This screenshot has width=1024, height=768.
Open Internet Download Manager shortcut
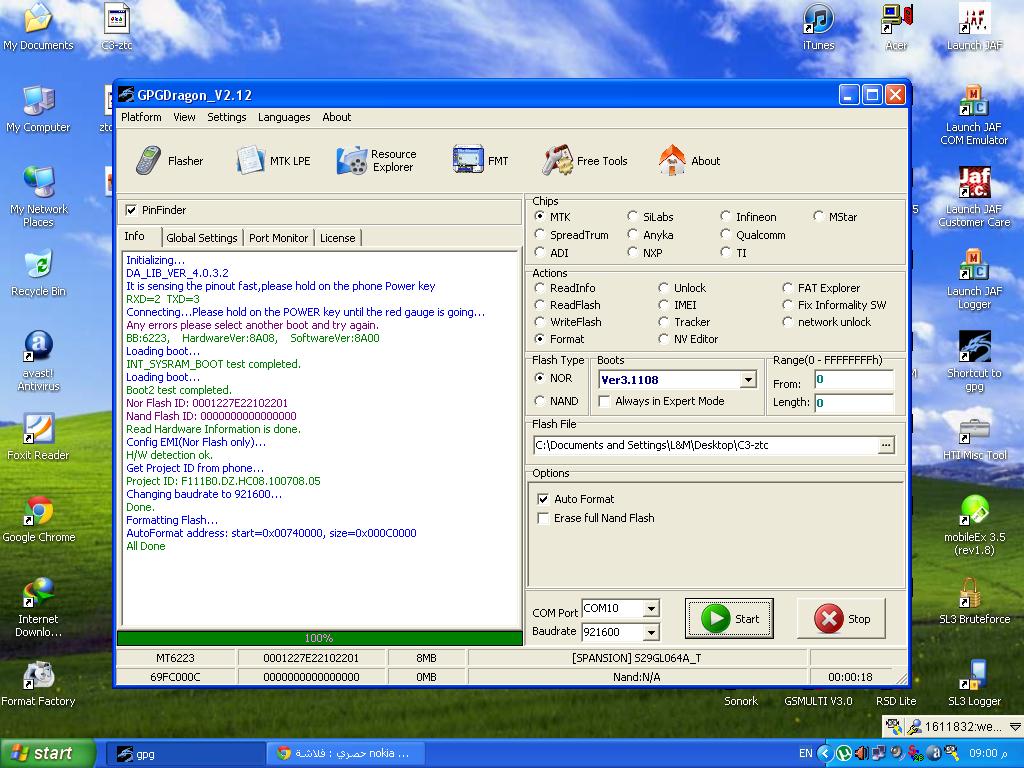pos(38,607)
